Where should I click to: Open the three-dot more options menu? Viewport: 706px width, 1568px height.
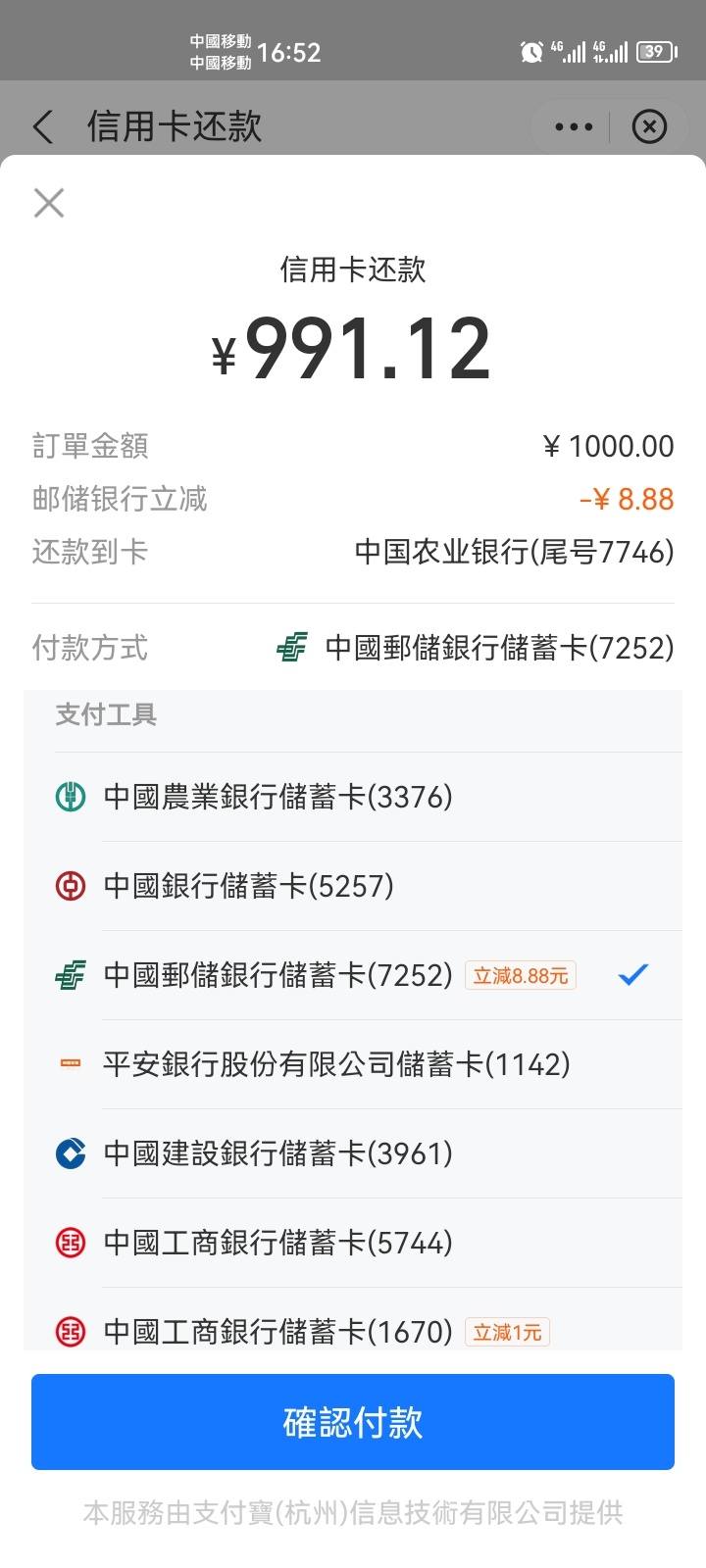coord(574,127)
